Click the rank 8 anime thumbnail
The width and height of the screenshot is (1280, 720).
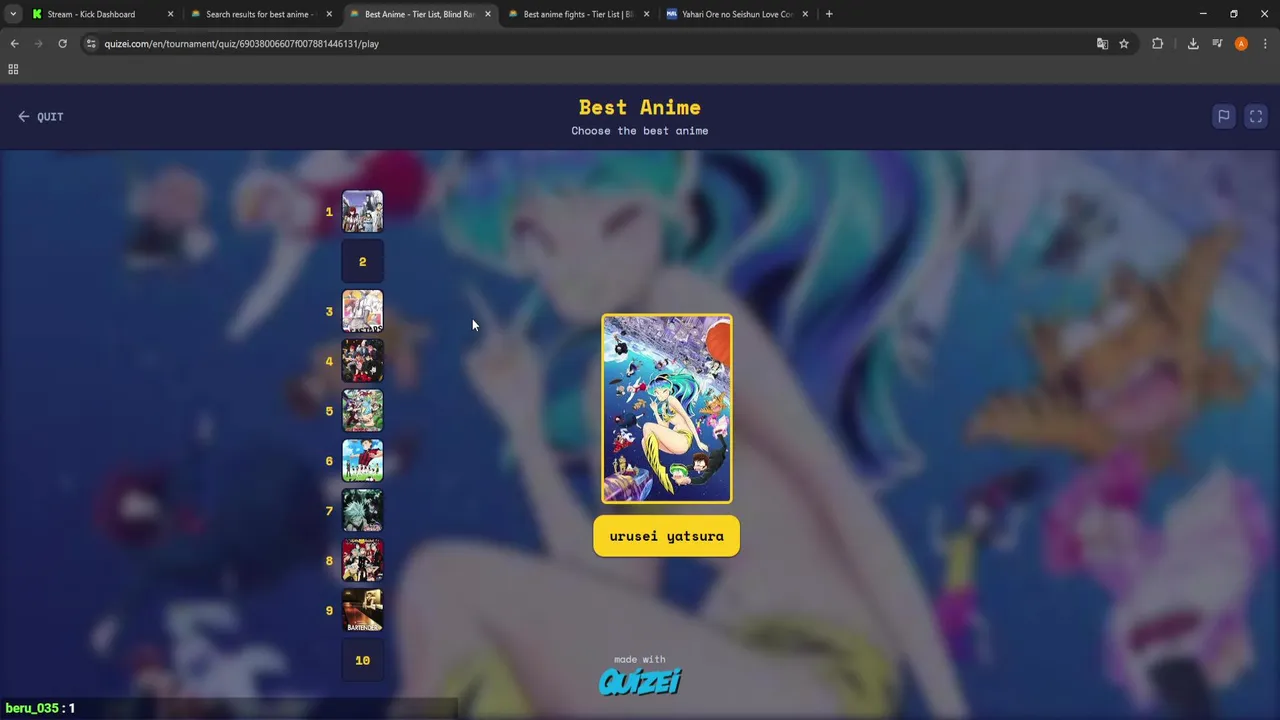(x=362, y=560)
